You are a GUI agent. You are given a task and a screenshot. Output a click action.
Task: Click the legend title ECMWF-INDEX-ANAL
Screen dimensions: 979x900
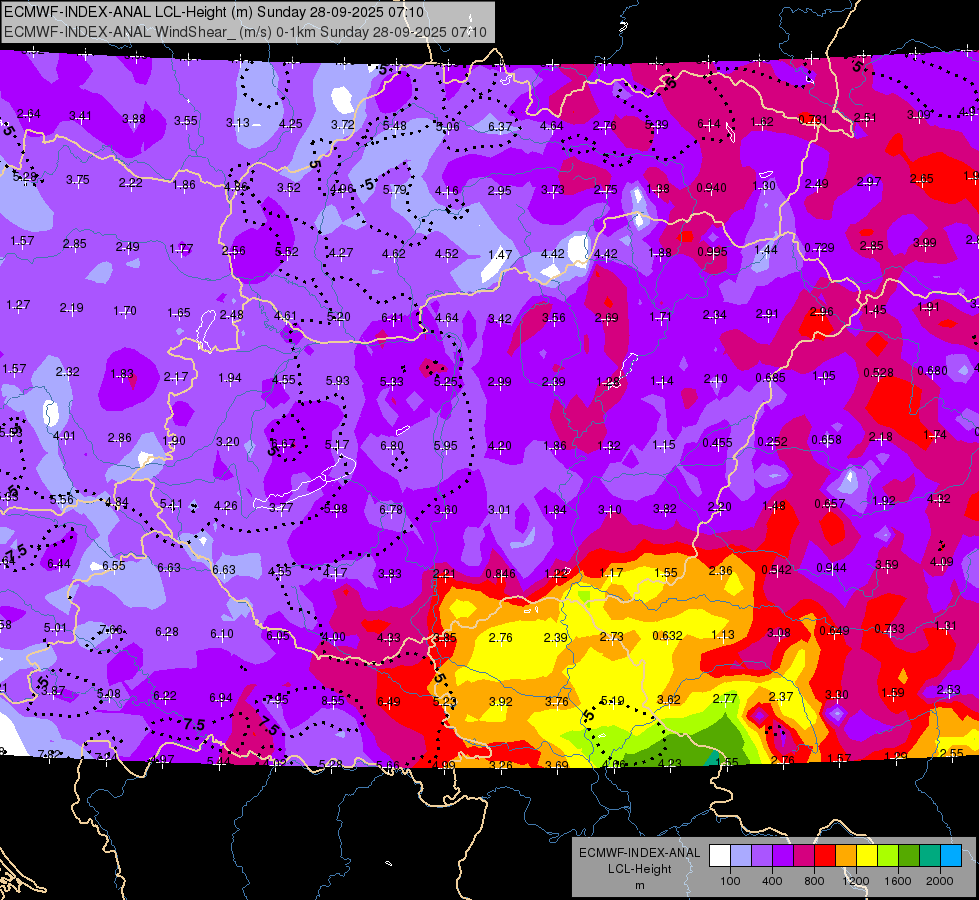[640, 853]
